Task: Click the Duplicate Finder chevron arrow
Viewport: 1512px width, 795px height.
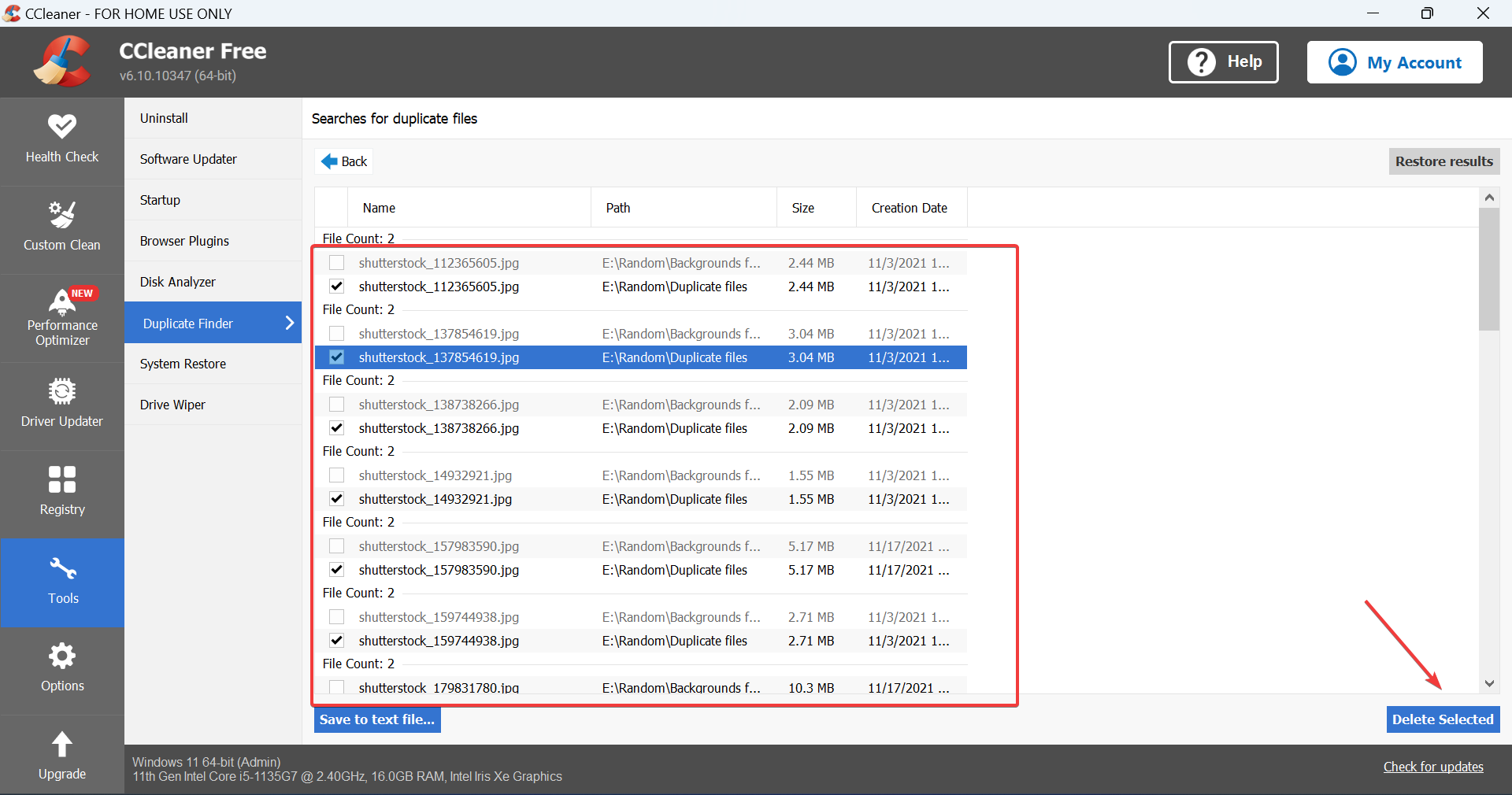Action: [x=290, y=323]
